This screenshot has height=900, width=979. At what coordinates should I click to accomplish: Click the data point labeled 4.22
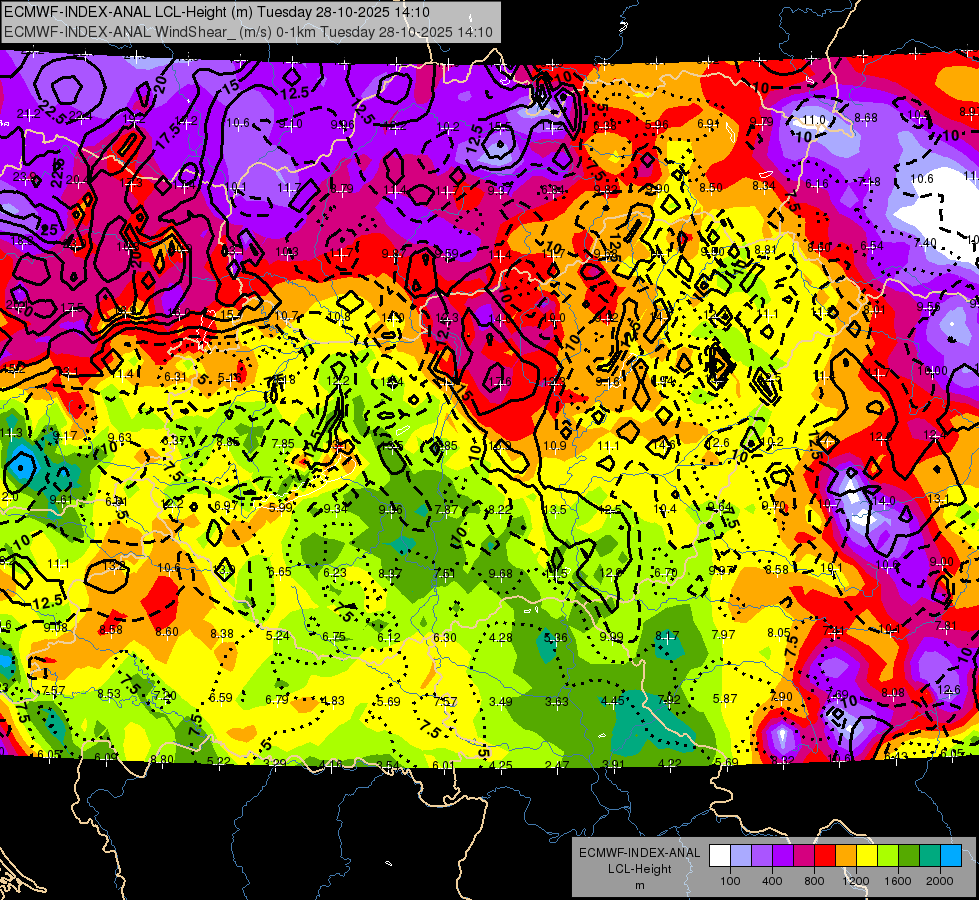[x=670, y=763]
